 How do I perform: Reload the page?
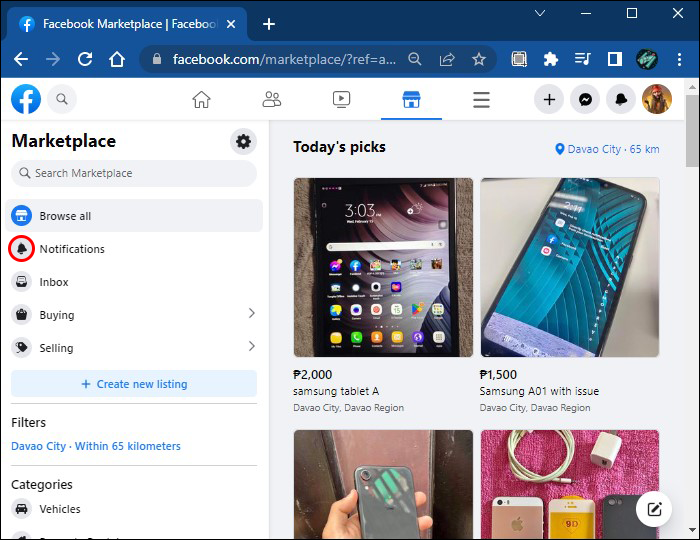[85, 59]
